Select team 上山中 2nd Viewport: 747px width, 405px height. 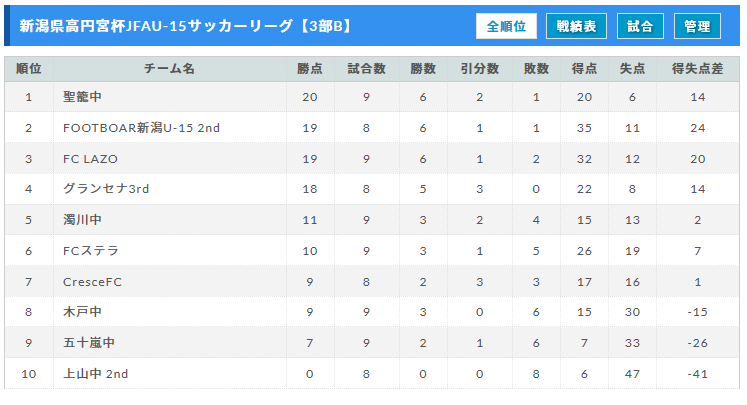click(95, 374)
